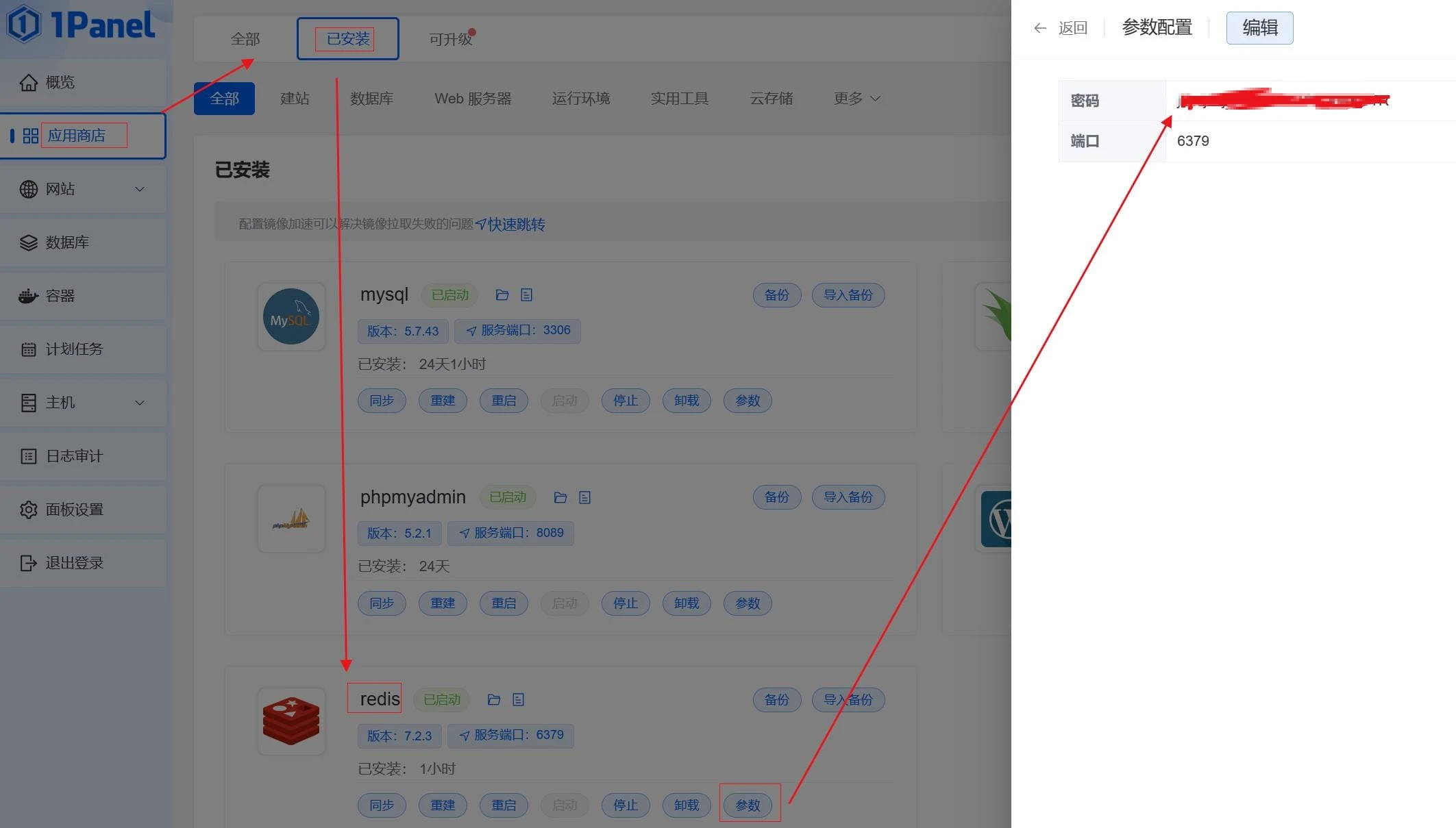This screenshot has width=1456, height=828.
Task: Select the 应用商店 sidebar entry
Action: coord(83,136)
